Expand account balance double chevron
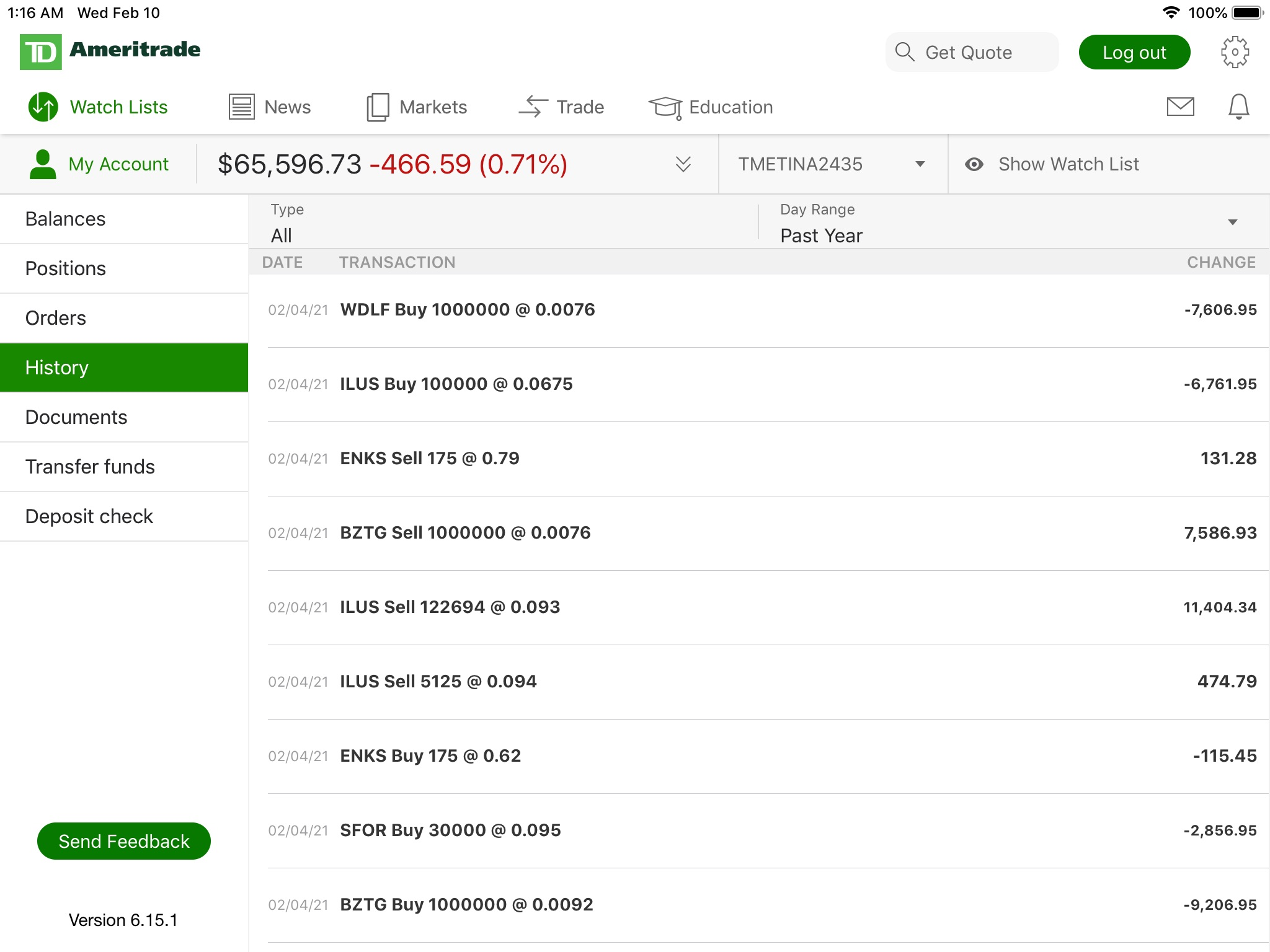This screenshot has height=952, width=1270. [683, 164]
